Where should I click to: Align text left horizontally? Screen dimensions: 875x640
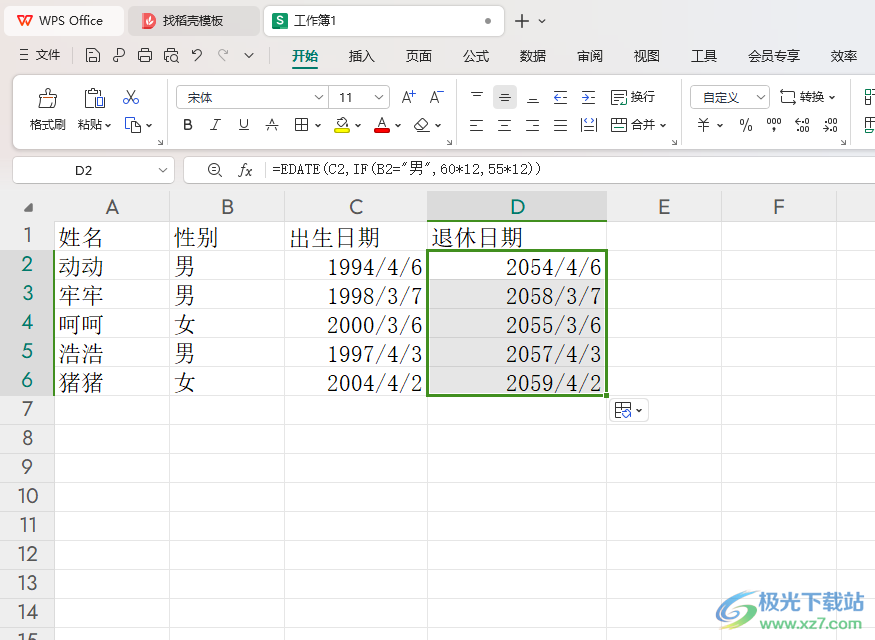click(477, 125)
